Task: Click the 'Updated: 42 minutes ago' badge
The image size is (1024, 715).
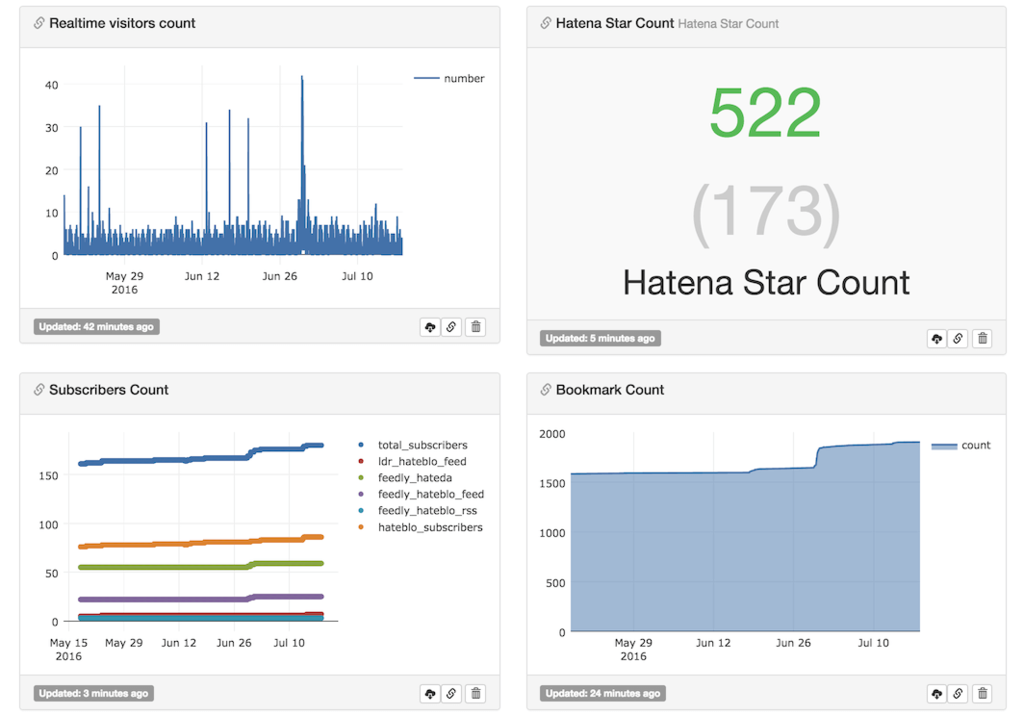Action: (x=97, y=327)
